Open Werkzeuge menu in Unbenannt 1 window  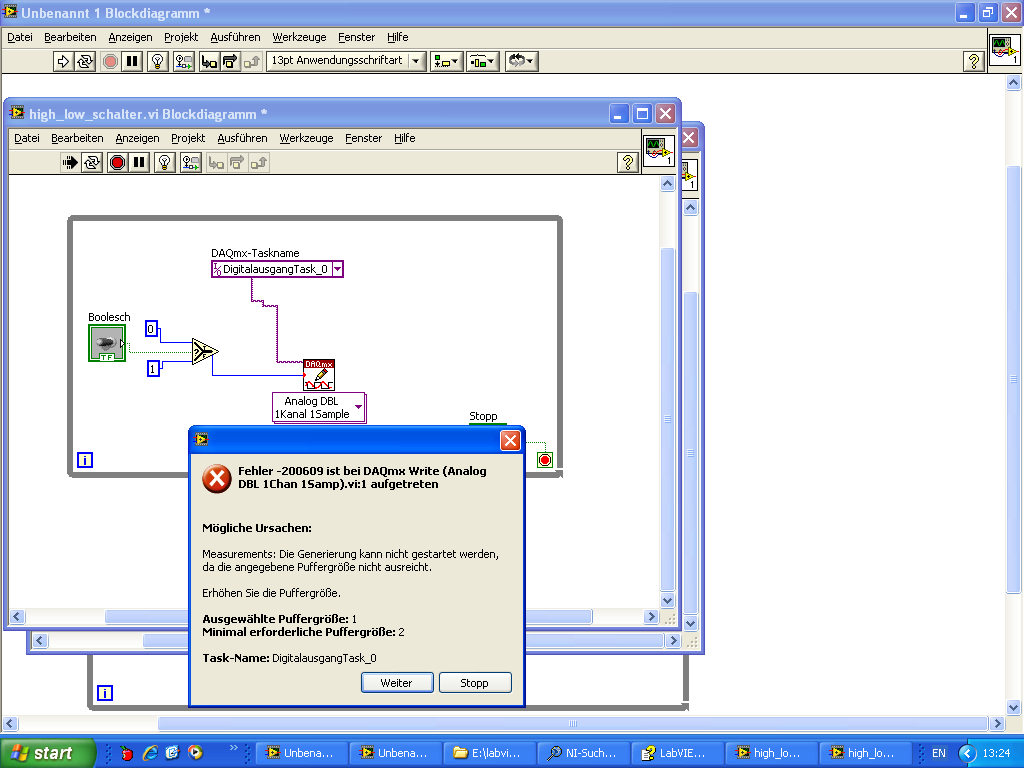click(x=299, y=37)
